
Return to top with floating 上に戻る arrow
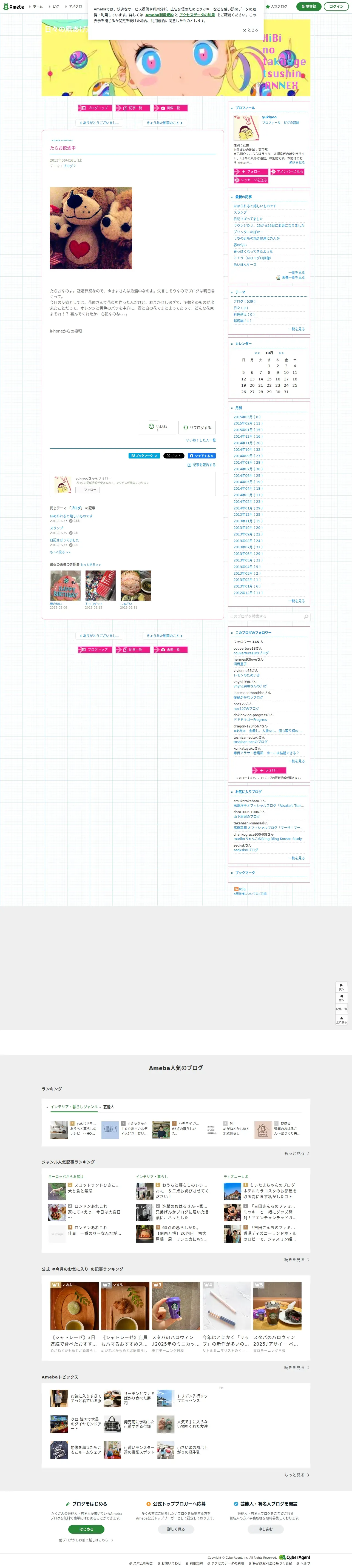pyautogui.click(x=341, y=1020)
